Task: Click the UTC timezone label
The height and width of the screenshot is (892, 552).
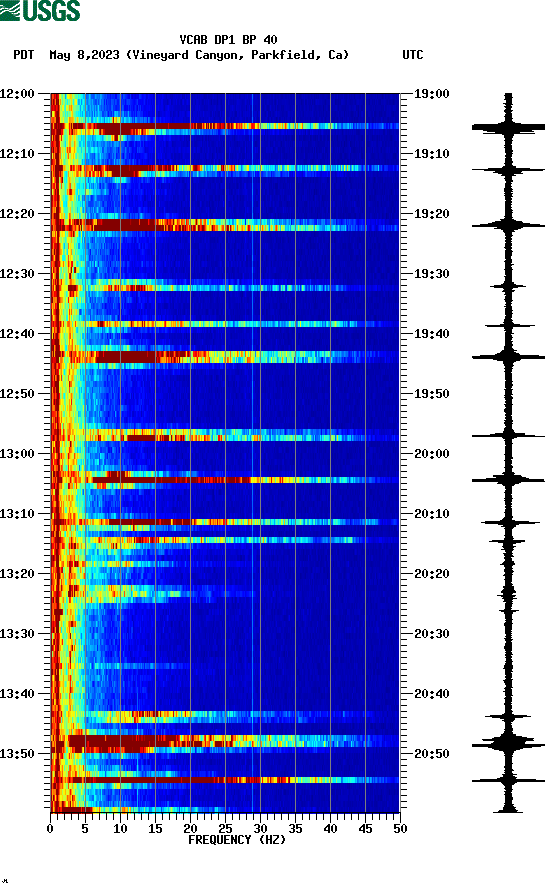Action: tap(413, 55)
